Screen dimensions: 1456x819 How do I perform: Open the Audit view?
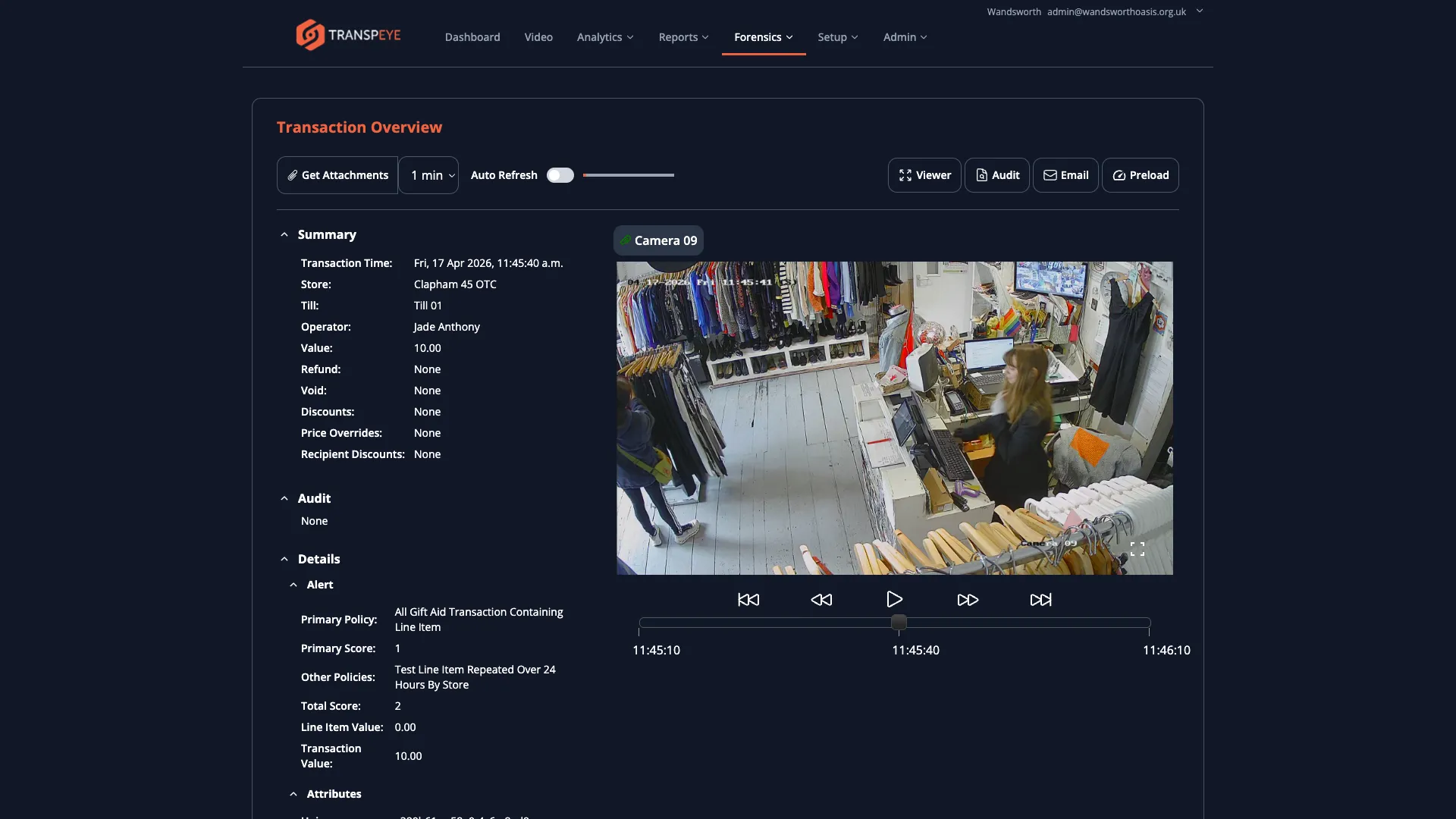[x=996, y=175]
